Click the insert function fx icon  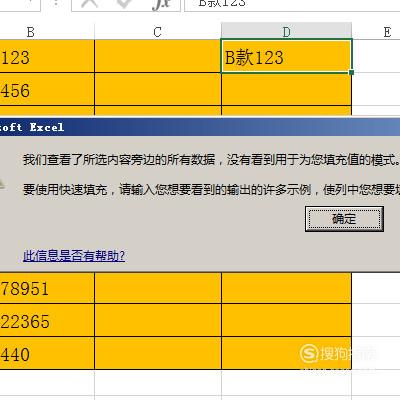pyautogui.click(x=162, y=4)
